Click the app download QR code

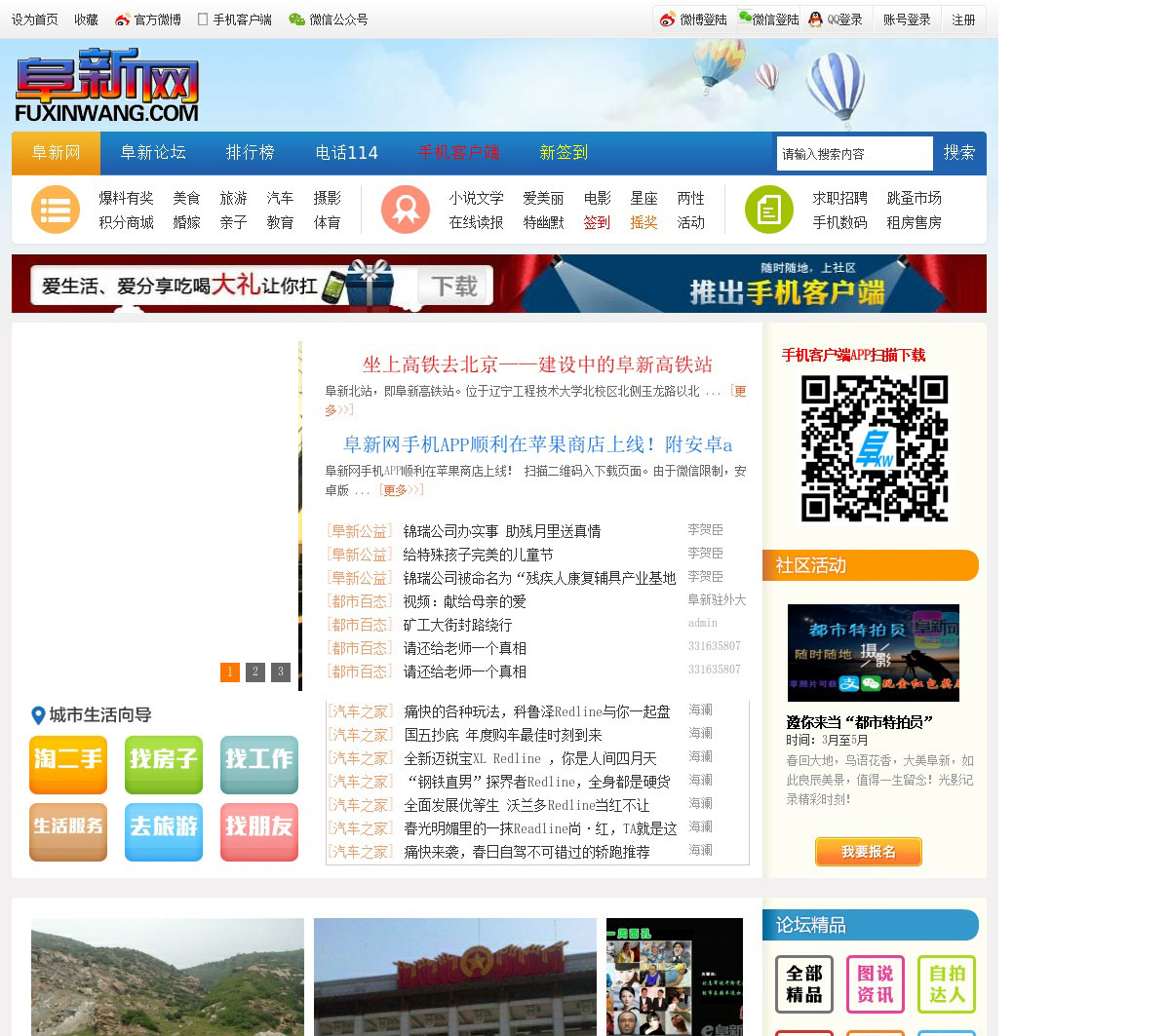point(875,448)
